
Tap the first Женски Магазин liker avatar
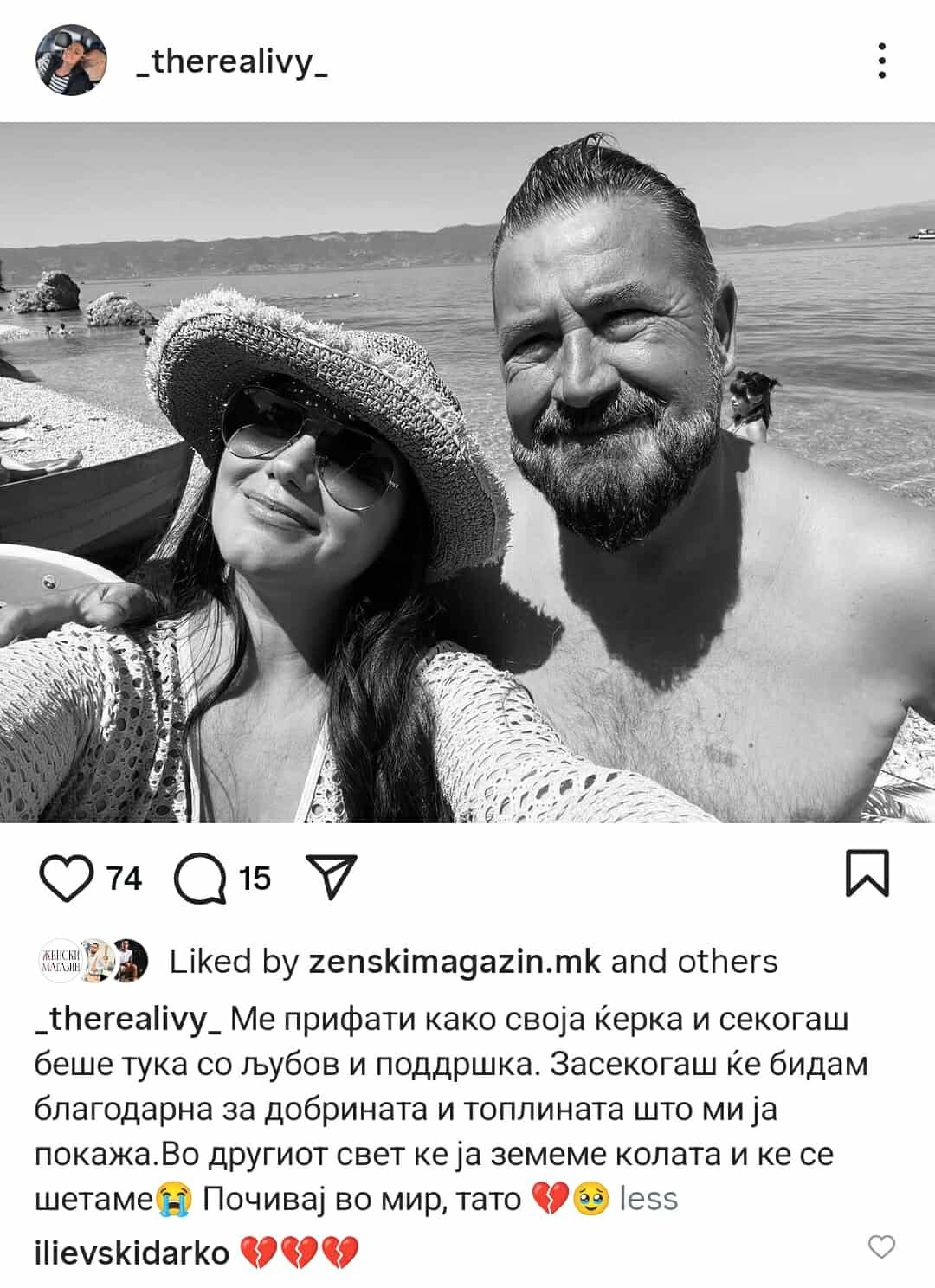click(x=59, y=961)
